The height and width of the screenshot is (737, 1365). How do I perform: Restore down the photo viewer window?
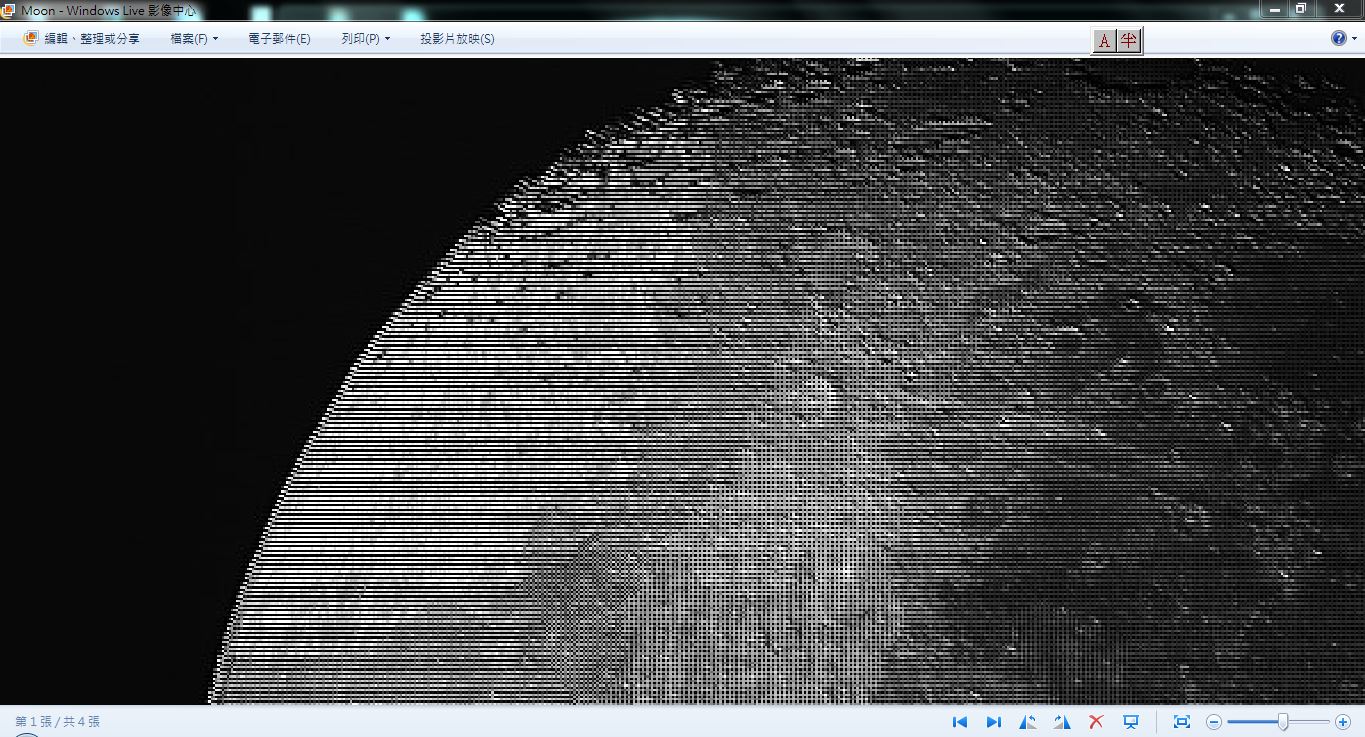click(1301, 8)
